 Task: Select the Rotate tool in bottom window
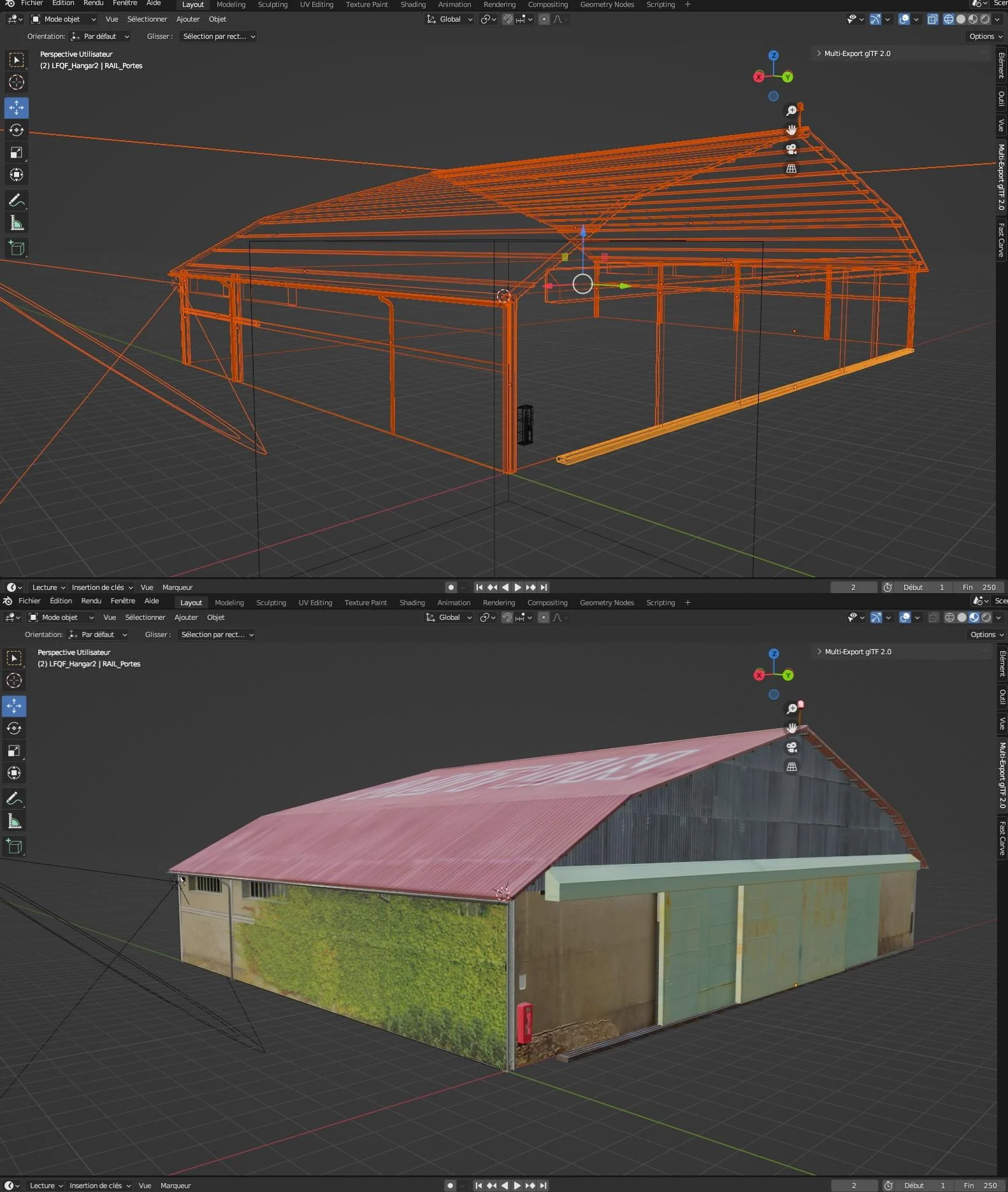pos(14,728)
